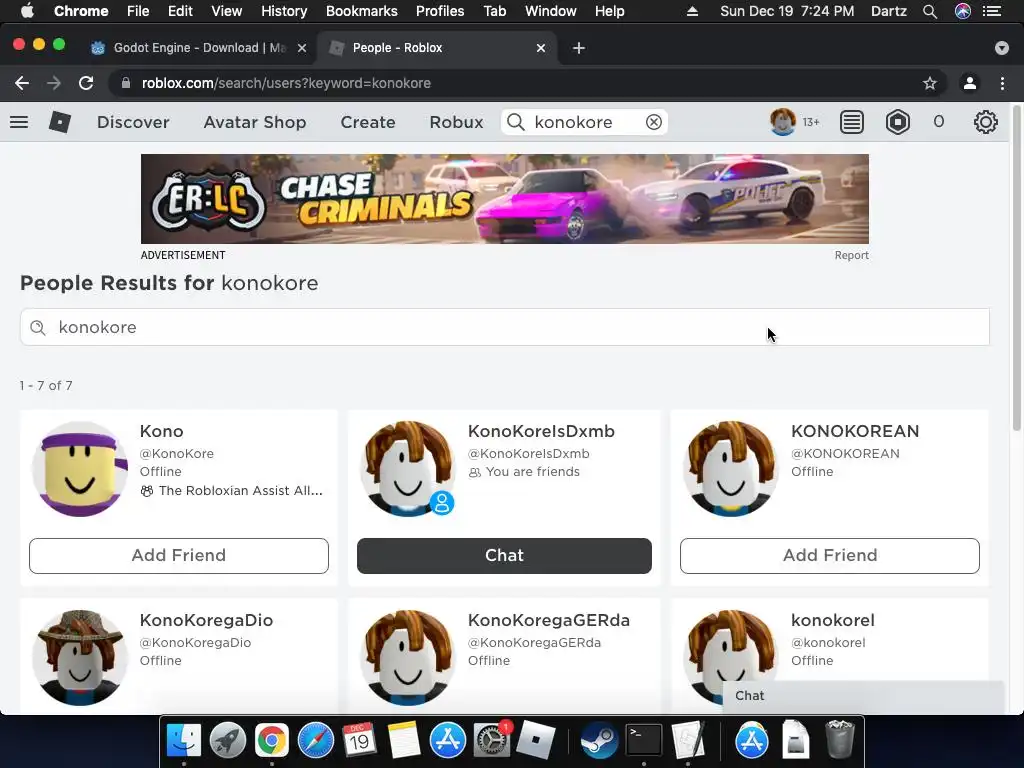Screen dimensions: 1024x768
Task: Open Chrome three-dot menu
Action: click(x=1002, y=83)
